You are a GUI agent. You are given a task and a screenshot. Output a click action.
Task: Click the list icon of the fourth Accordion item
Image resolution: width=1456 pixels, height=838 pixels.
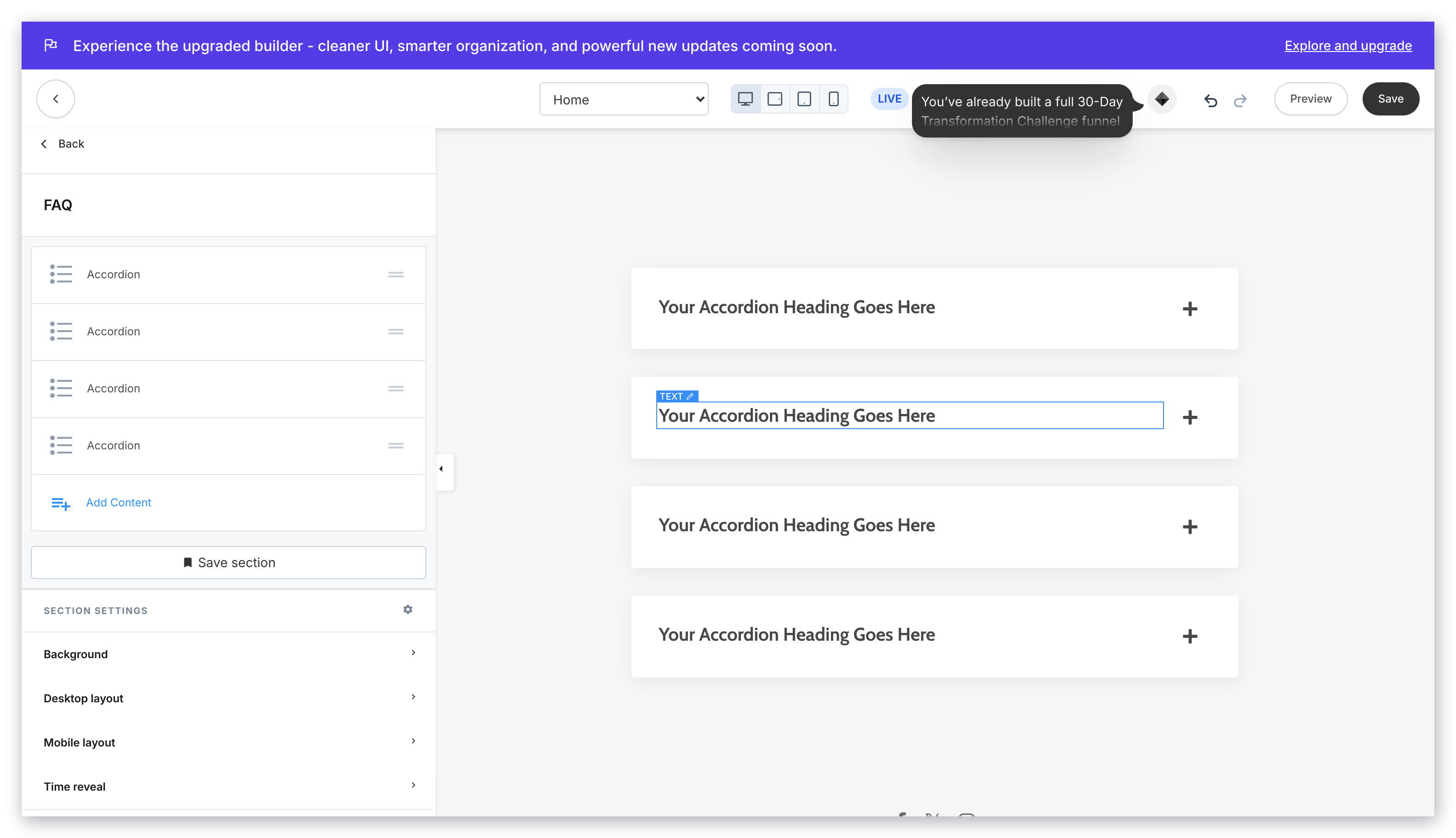tap(60, 446)
